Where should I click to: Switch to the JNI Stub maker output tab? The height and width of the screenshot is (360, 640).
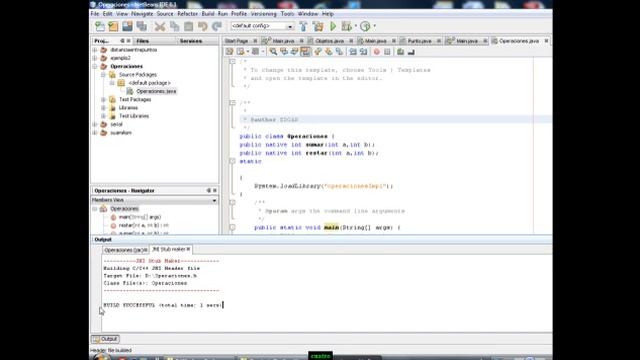(171, 249)
